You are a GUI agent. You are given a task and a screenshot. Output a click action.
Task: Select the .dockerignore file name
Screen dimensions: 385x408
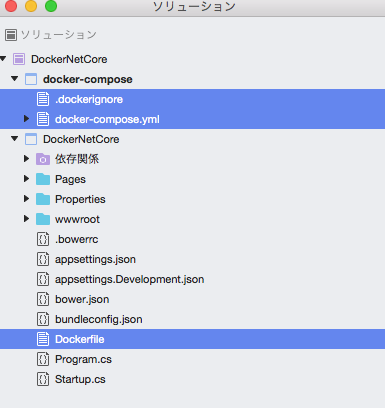(x=89, y=99)
